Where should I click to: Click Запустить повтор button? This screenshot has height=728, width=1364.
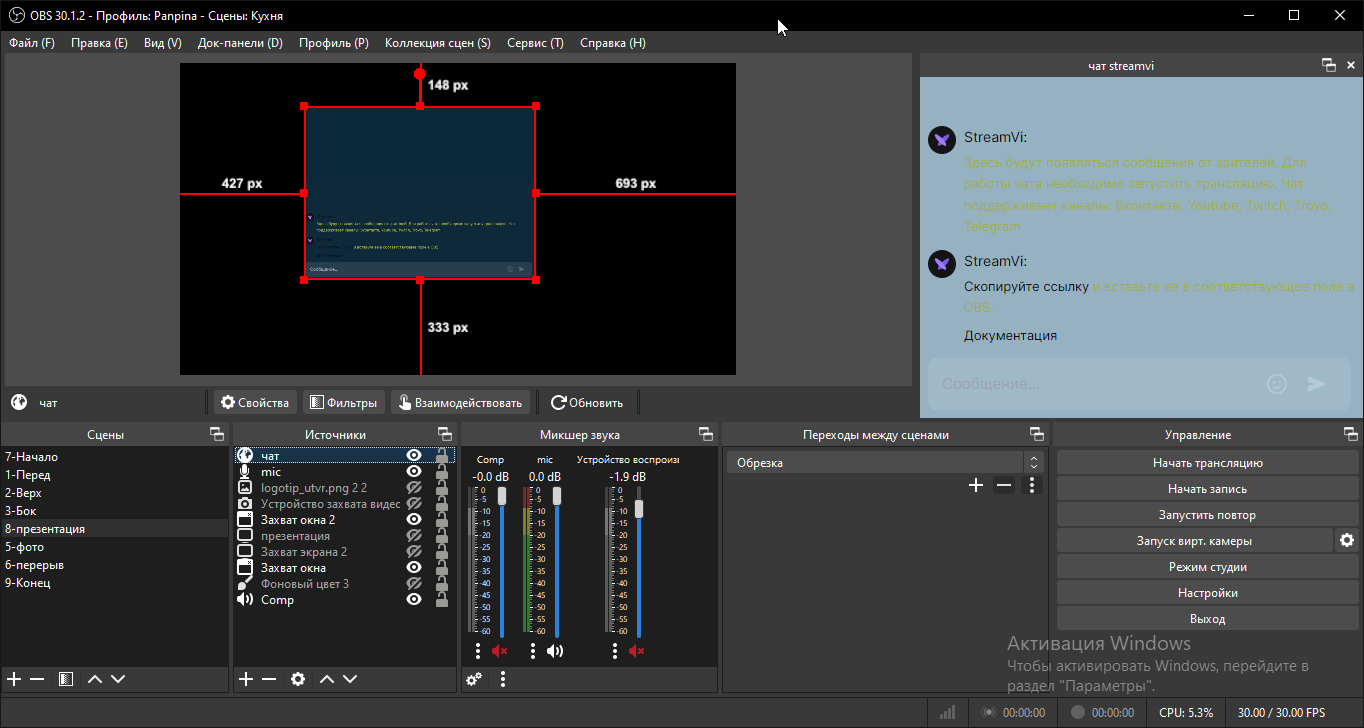pyautogui.click(x=1207, y=515)
